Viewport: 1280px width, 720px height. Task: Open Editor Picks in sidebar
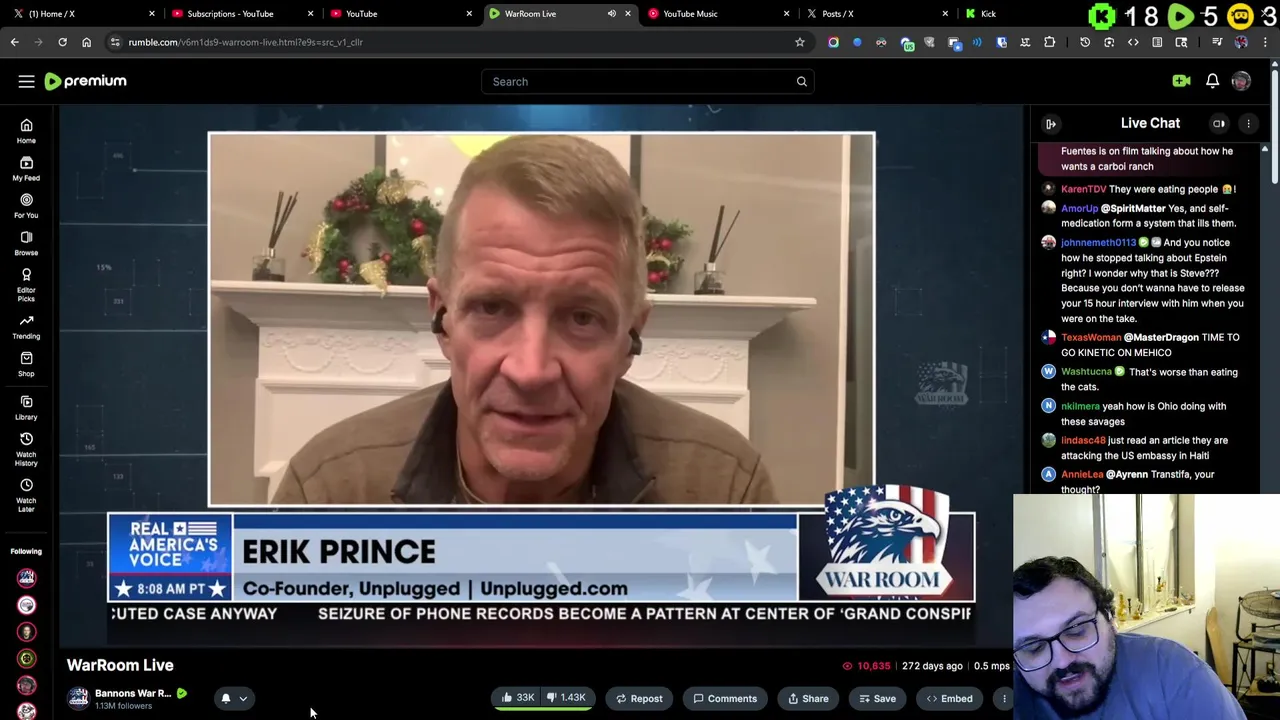pos(26,284)
